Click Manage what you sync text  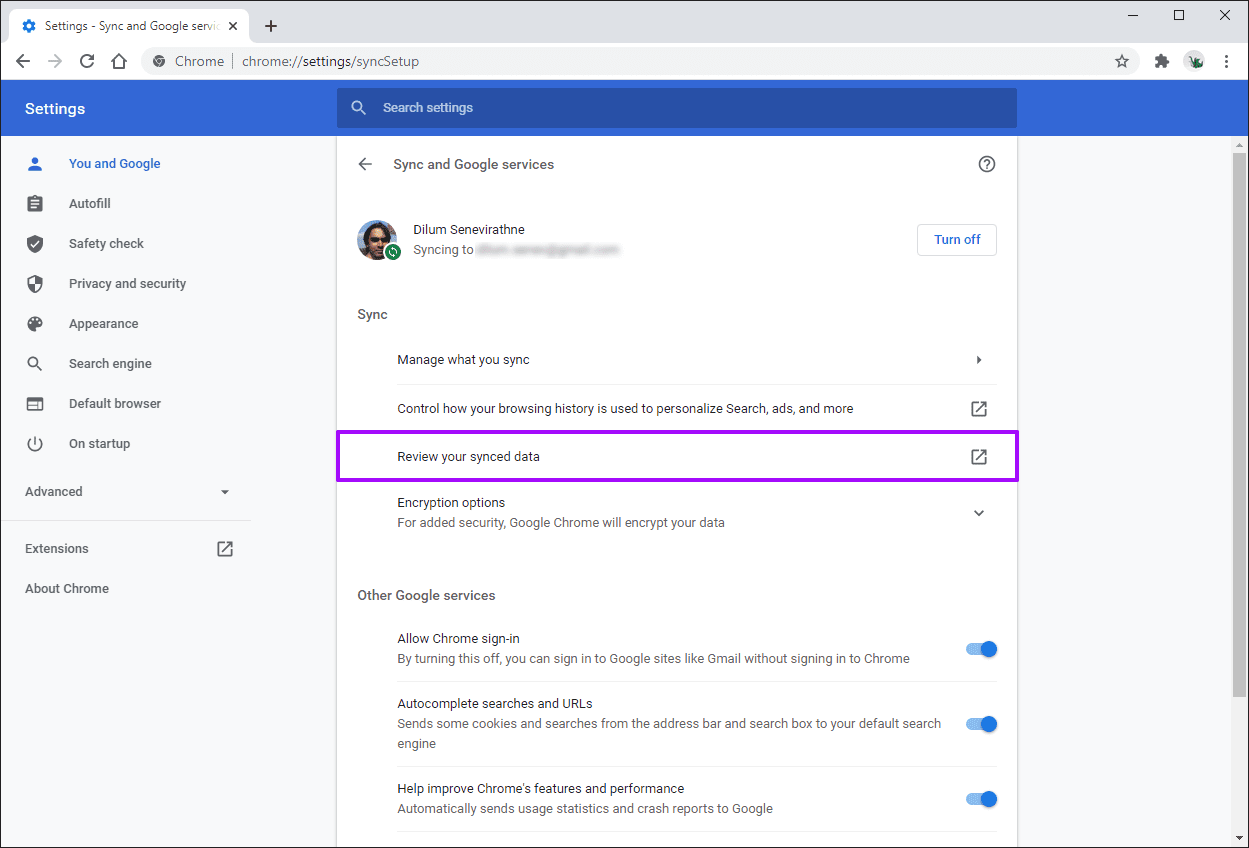pos(463,360)
